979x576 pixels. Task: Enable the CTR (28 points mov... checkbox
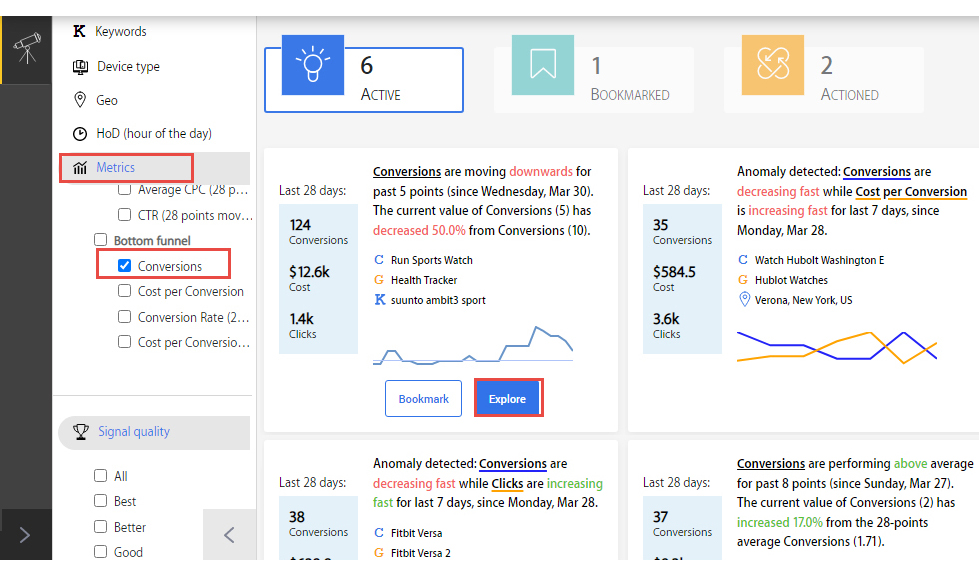[124, 215]
